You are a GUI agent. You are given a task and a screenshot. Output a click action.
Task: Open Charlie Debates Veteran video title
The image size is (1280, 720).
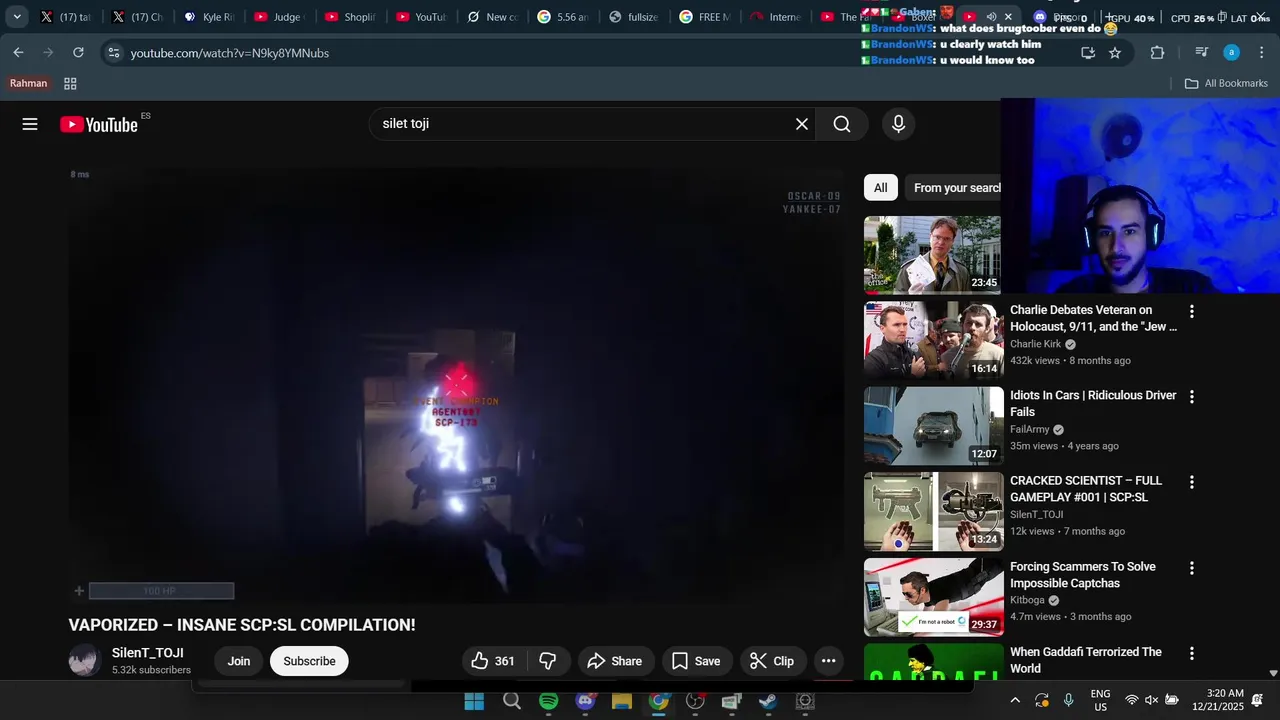1093,318
